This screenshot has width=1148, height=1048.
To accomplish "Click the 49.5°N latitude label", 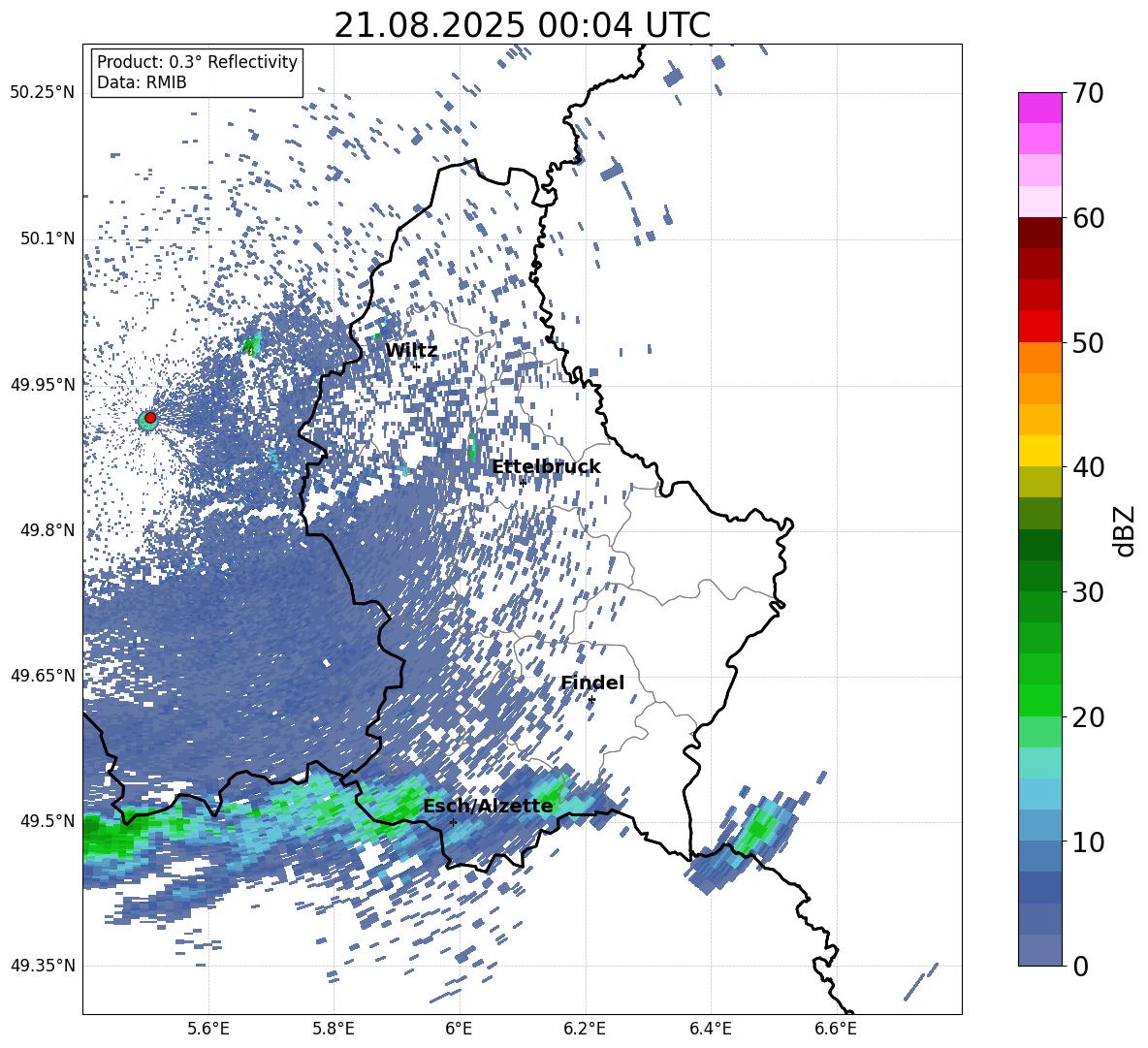I will 48,820.
